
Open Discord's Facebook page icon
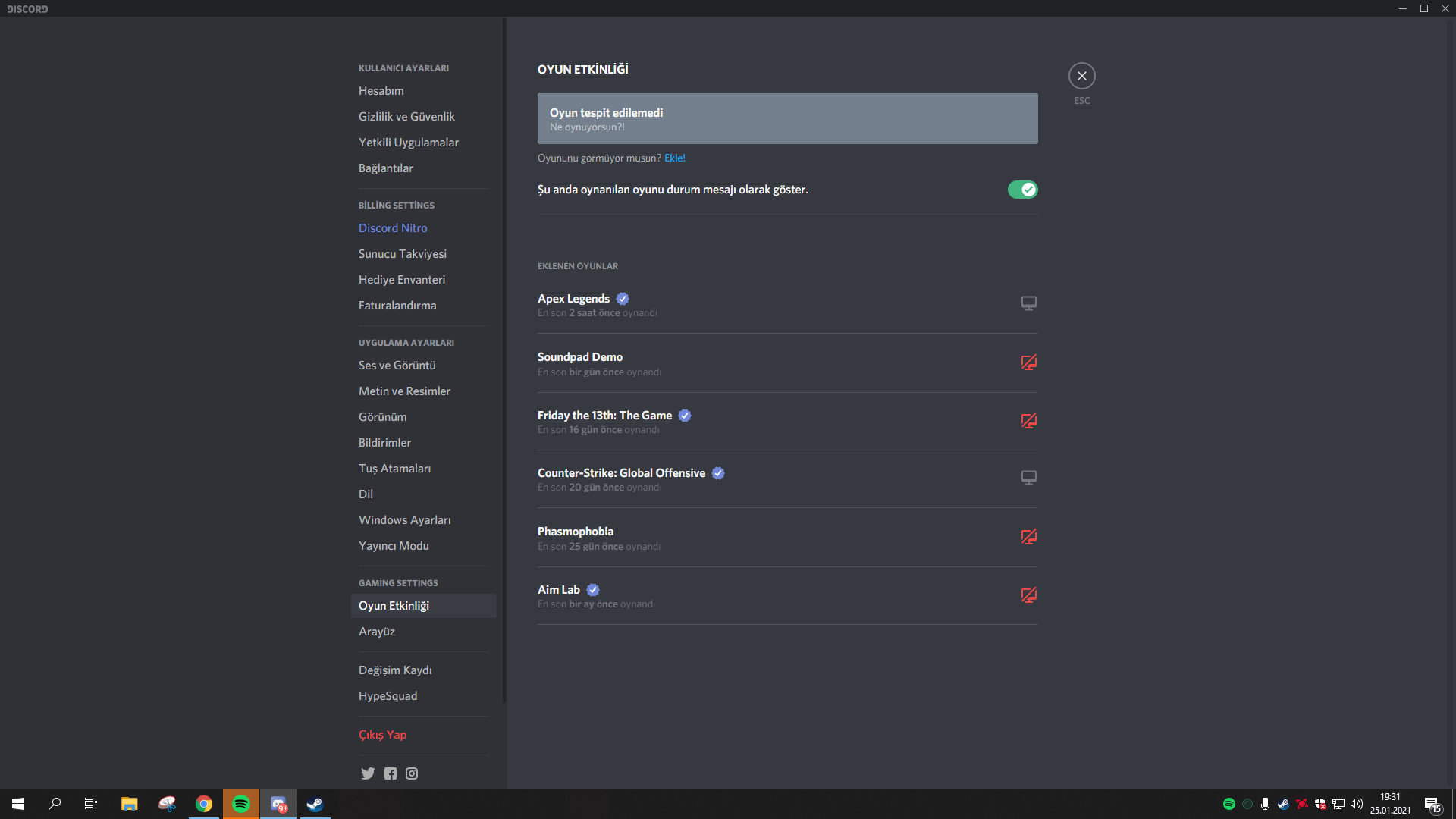coord(391,773)
